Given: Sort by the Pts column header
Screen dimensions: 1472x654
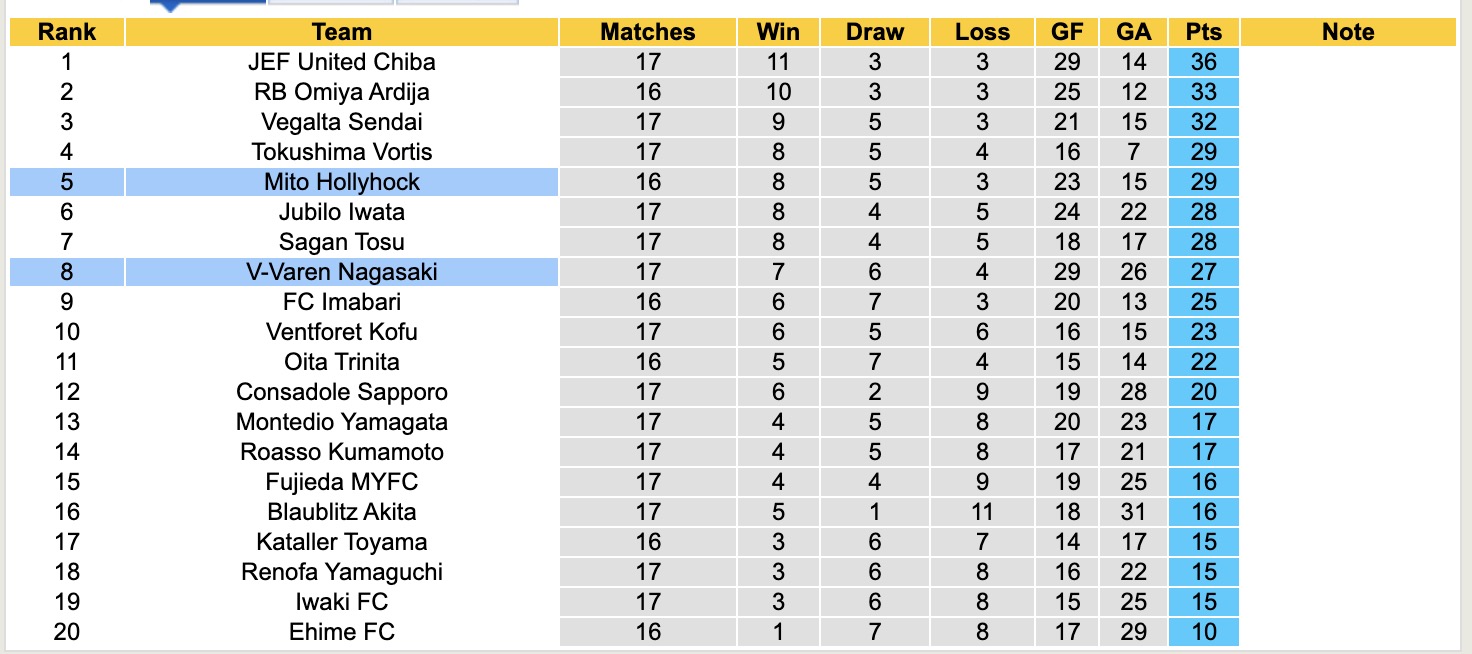Looking at the screenshot, I should [1203, 32].
